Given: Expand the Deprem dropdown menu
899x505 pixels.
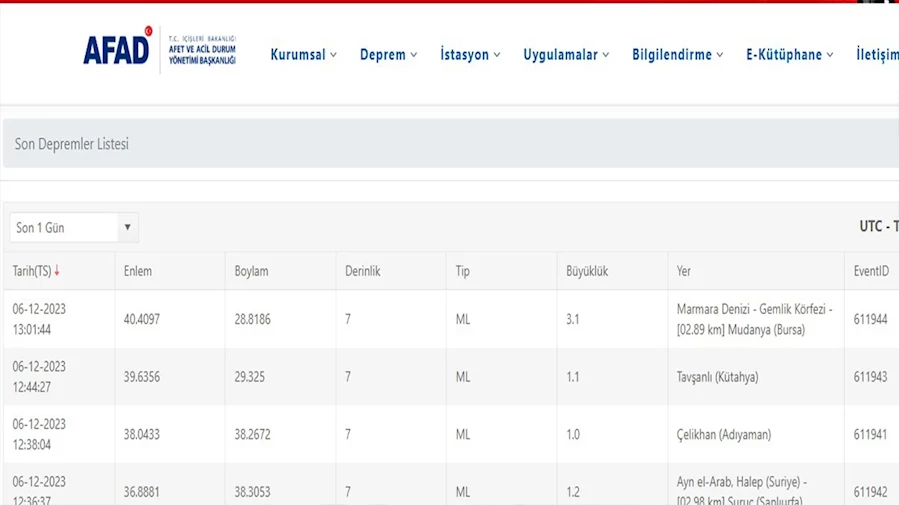Looking at the screenshot, I should pyautogui.click(x=388, y=55).
